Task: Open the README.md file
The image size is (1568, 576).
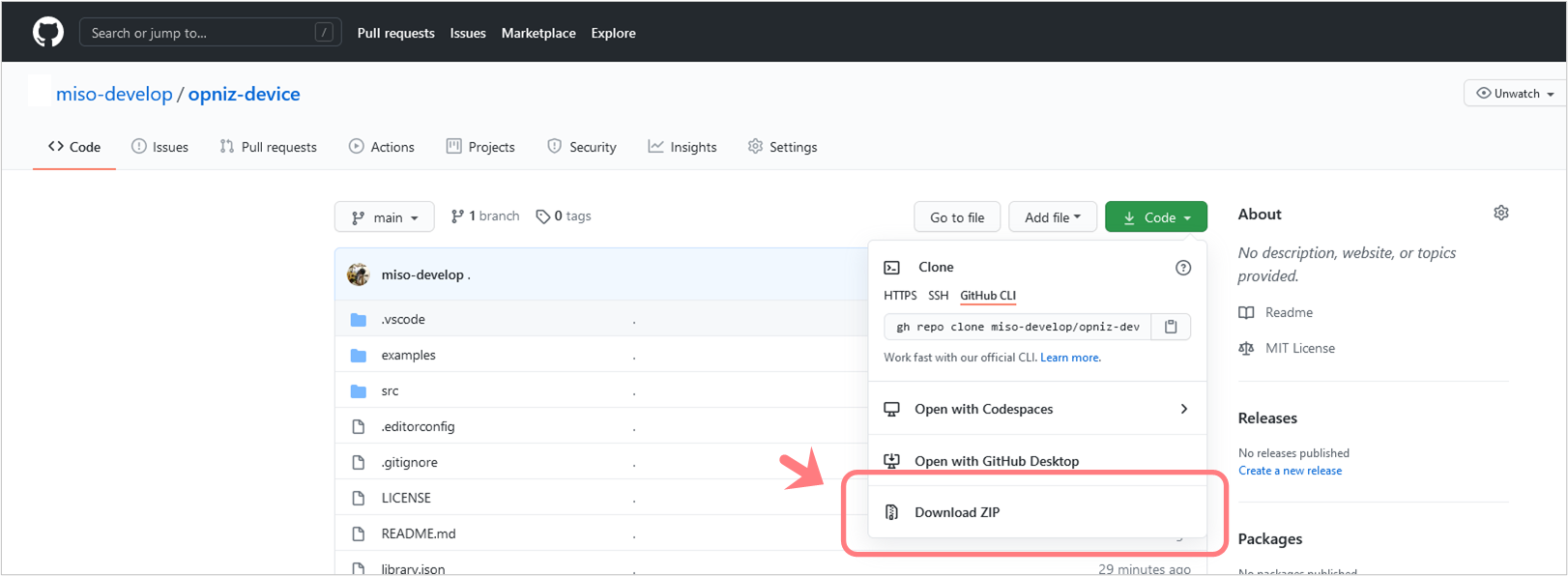Action: pyautogui.click(x=419, y=533)
